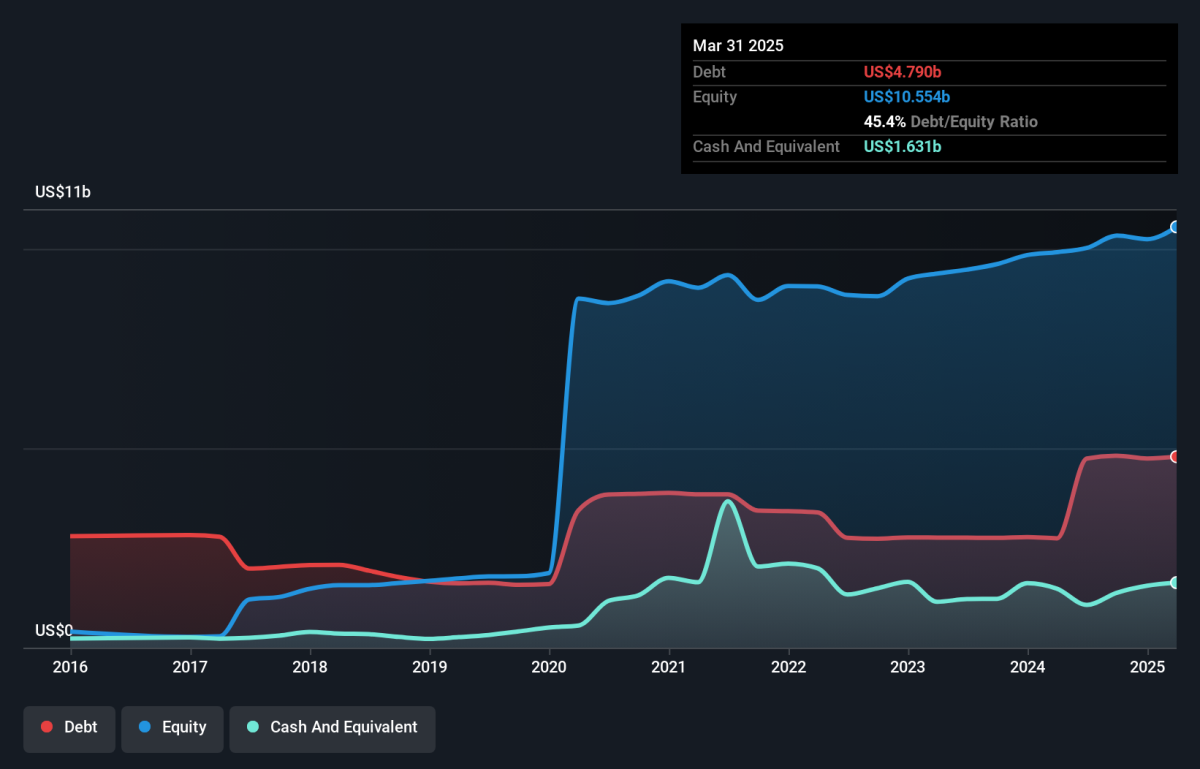Image resolution: width=1200 pixels, height=769 pixels.
Task: Click the US$10.554b Equity value in tooltip
Action: pyautogui.click(x=907, y=97)
